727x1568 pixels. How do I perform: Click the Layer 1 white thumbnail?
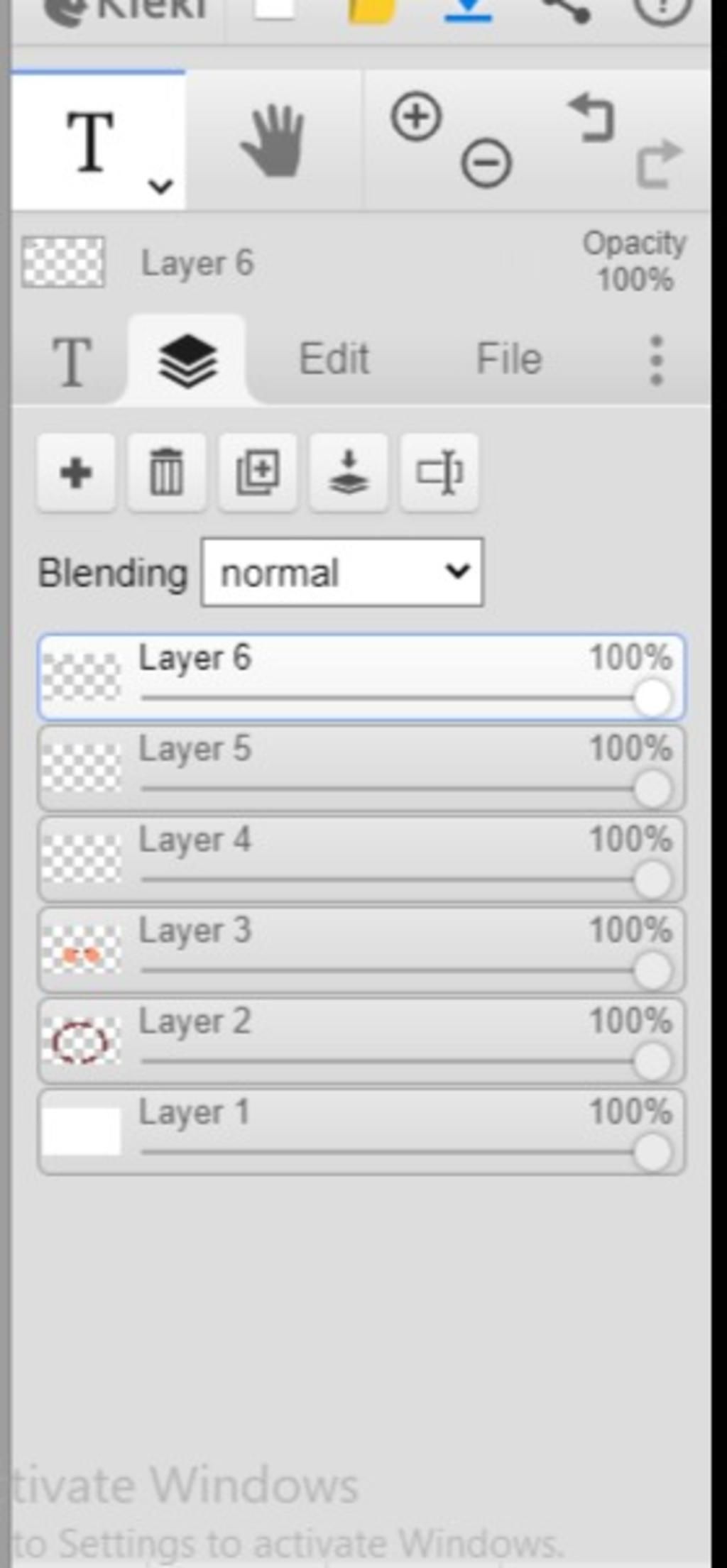coord(81,1131)
